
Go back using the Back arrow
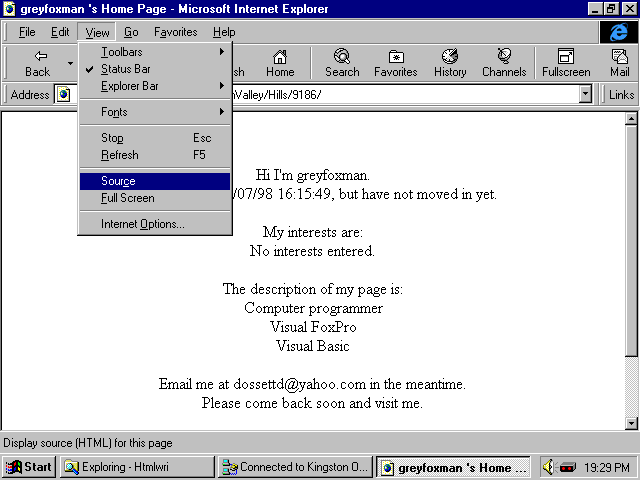click(x=37, y=63)
